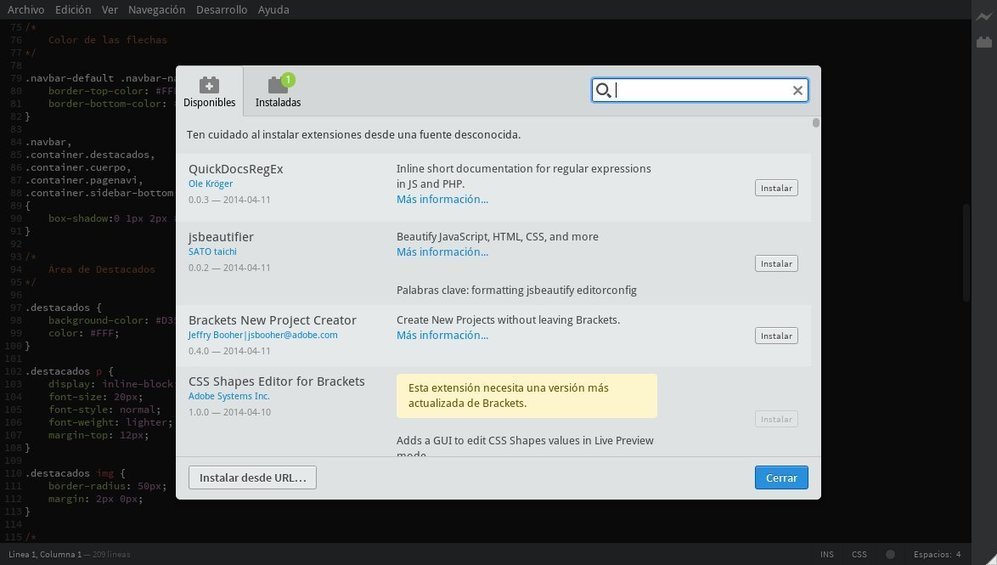Open Más información link for jsbeautifier
Viewport: 997px width, 565px height.
(x=442, y=252)
